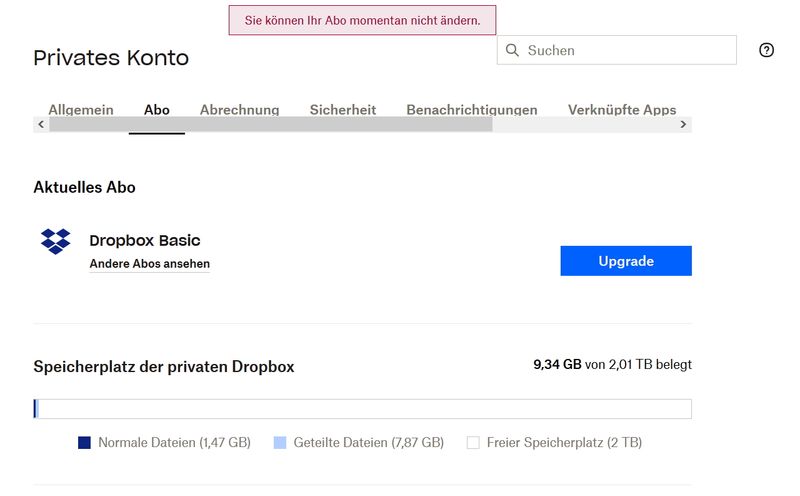This screenshot has width=800, height=496.
Task: Click the Dropbox logo next to Dropbox Basic
Action: point(56,241)
